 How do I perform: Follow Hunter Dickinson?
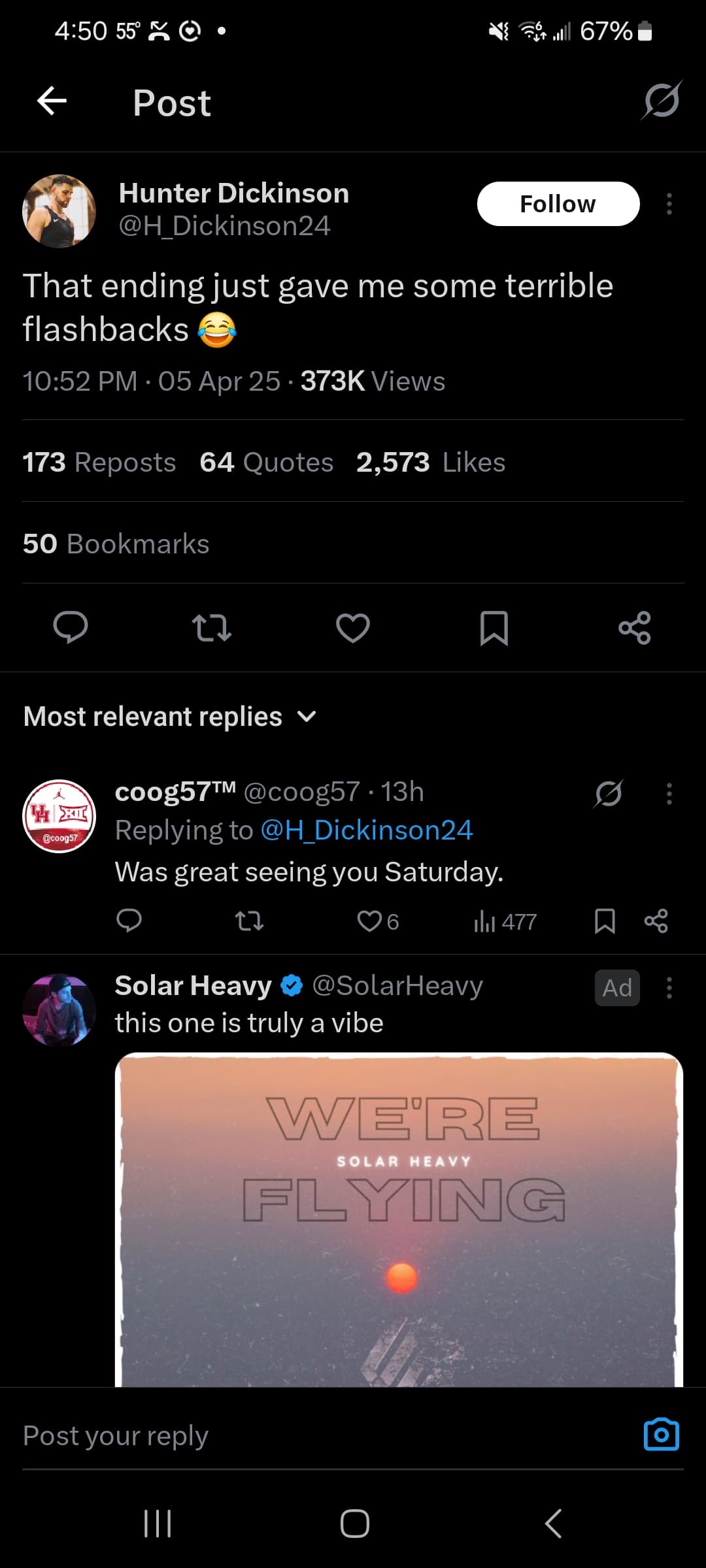558,204
